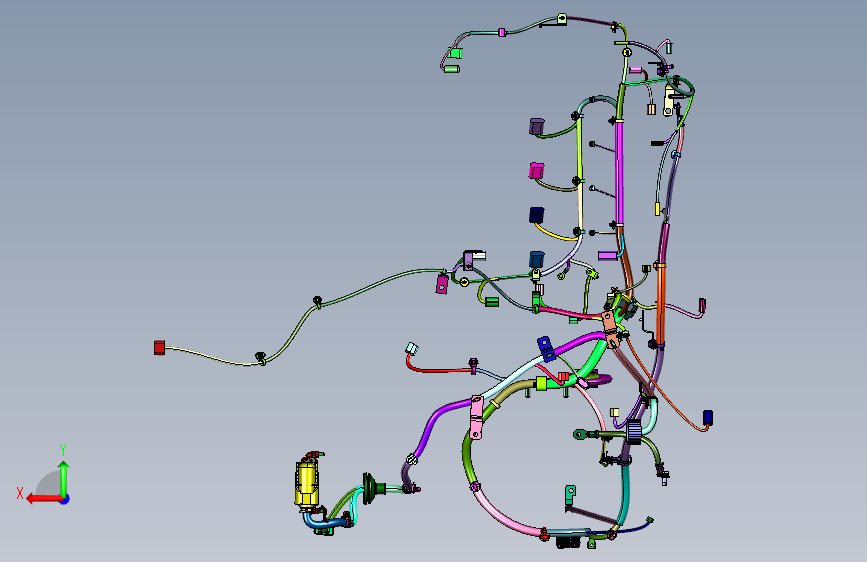Select the long vertical magenta conduit

[x=619, y=173]
